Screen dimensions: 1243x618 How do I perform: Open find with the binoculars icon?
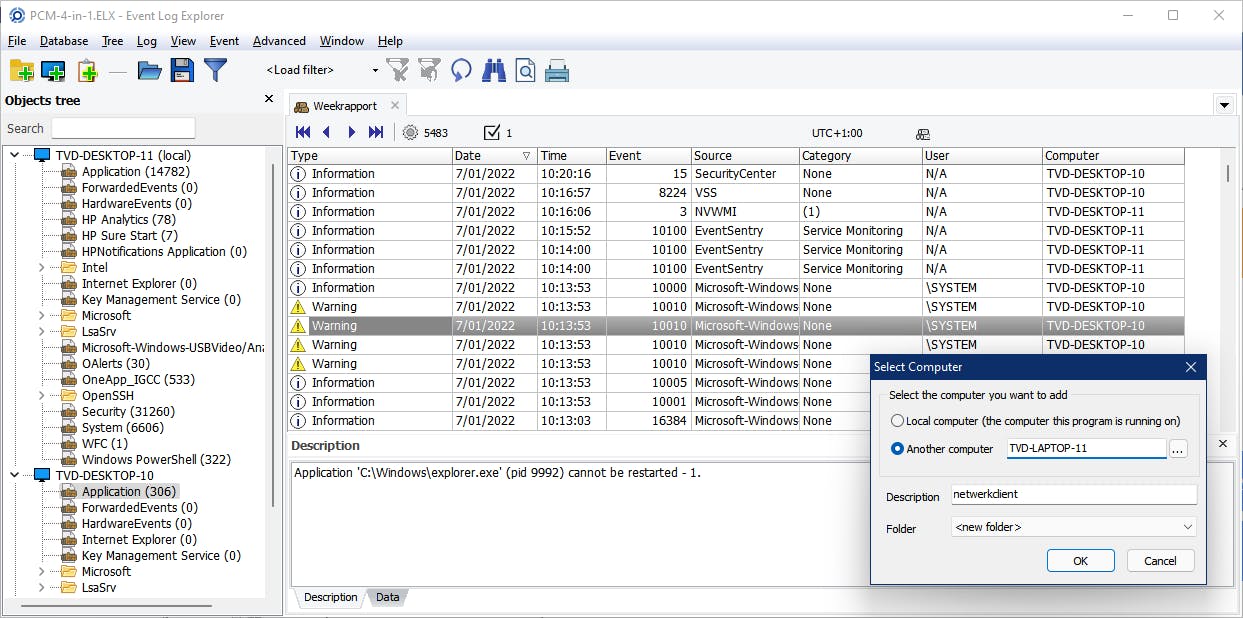(494, 70)
